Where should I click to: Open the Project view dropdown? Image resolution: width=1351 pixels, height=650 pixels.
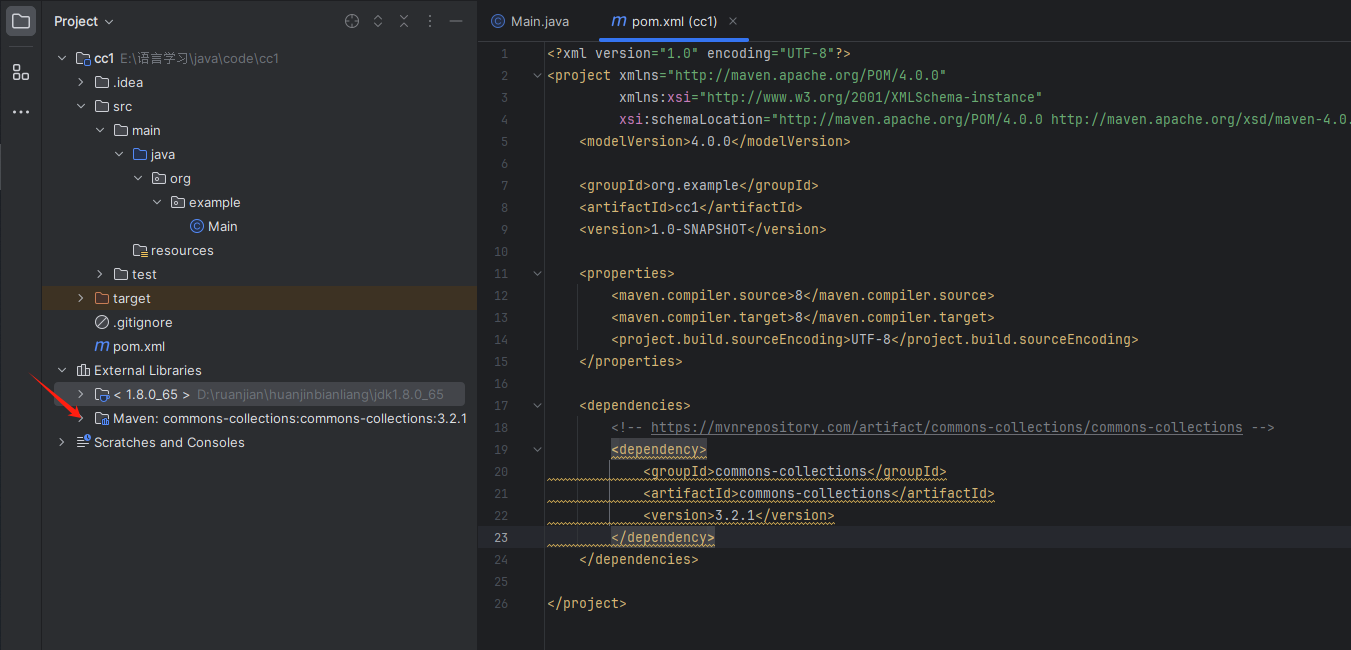point(84,21)
